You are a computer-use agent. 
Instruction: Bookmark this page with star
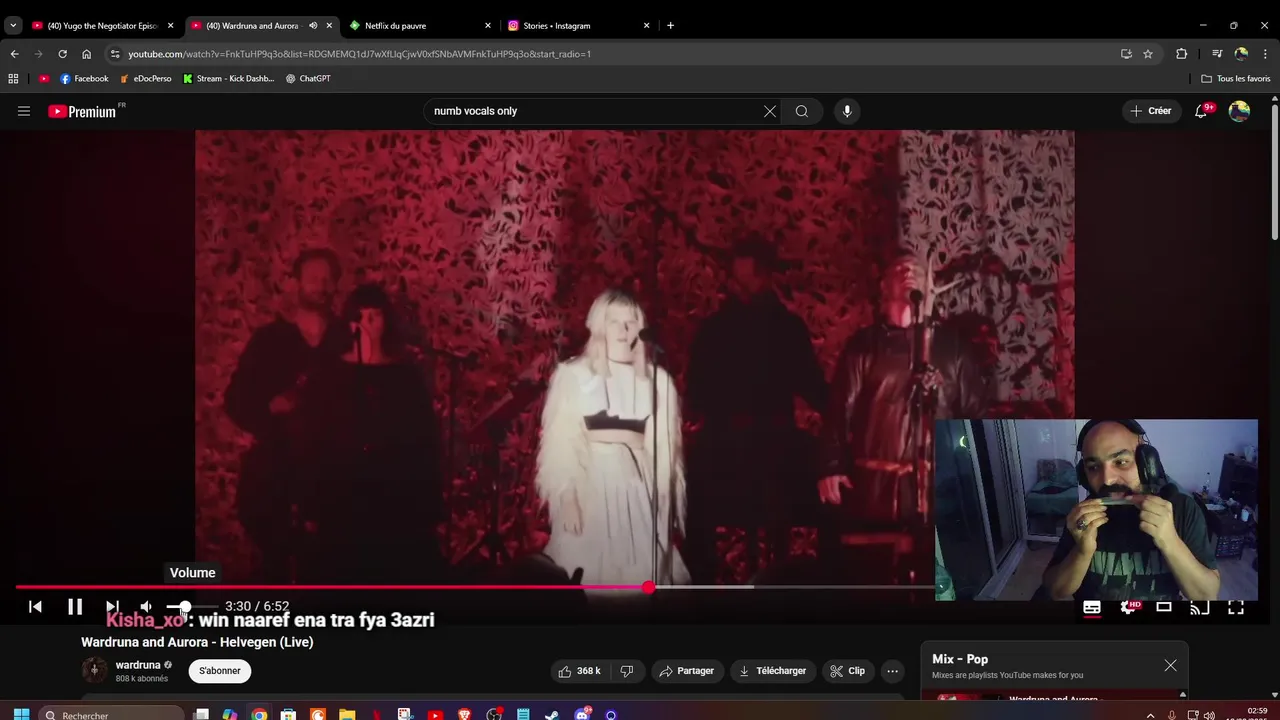click(1148, 54)
